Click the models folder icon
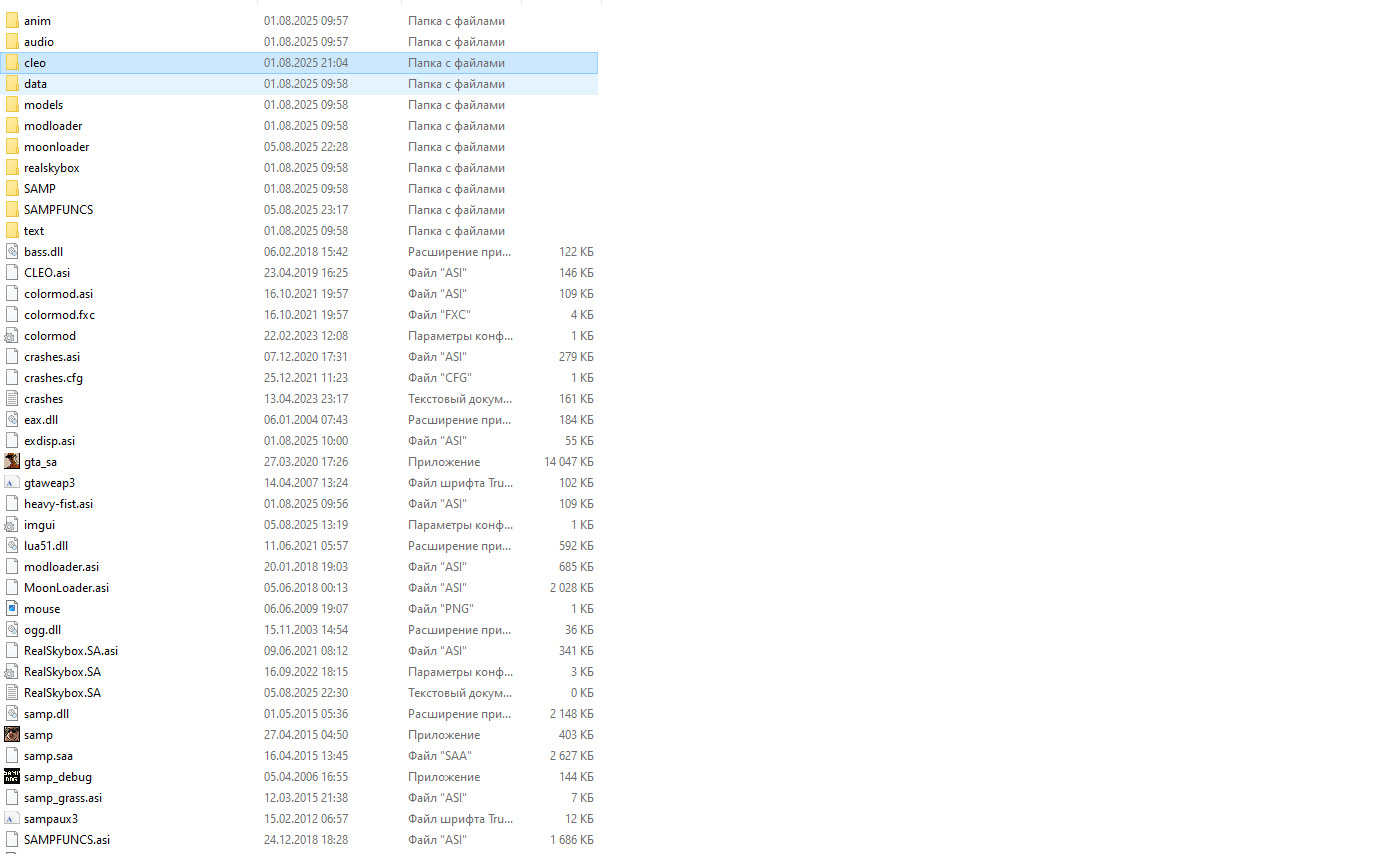Image resolution: width=1384 pixels, height=854 pixels. pyautogui.click(x=12, y=105)
